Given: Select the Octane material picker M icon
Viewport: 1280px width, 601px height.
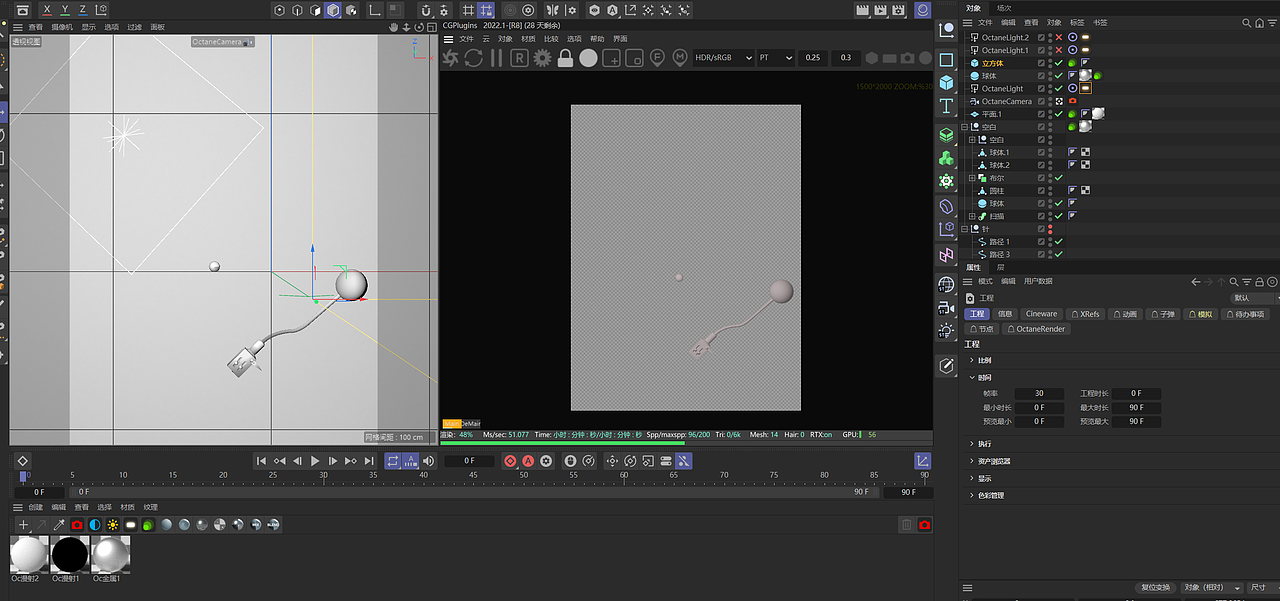Looking at the screenshot, I should click(680, 58).
